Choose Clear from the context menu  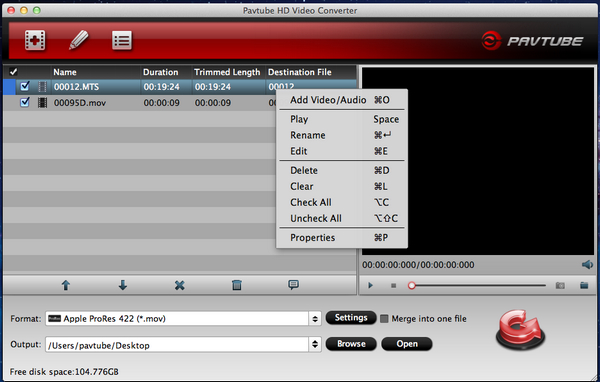coord(342,186)
